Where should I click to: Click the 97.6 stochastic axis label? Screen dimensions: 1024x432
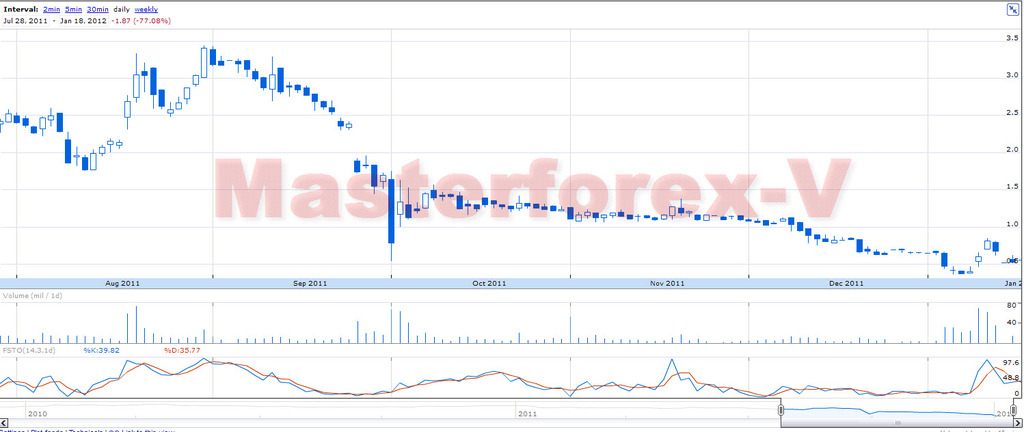point(1012,362)
